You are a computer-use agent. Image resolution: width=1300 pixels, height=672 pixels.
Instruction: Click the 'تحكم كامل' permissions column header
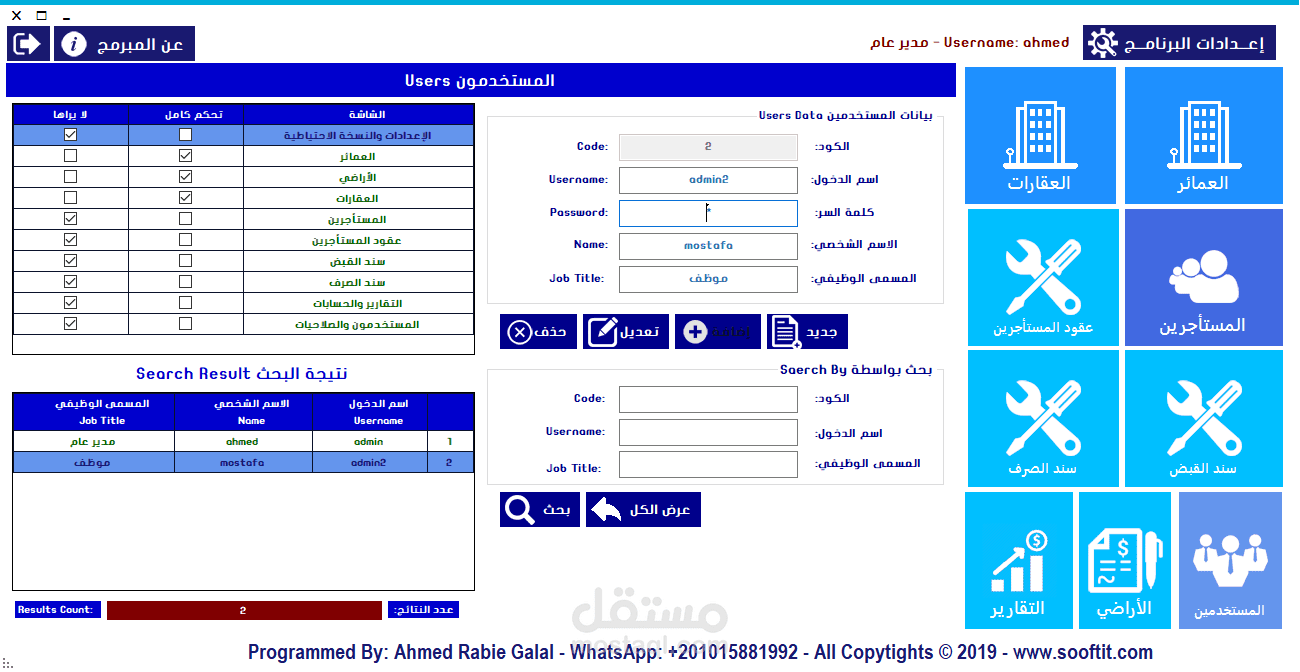pos(186,114)
